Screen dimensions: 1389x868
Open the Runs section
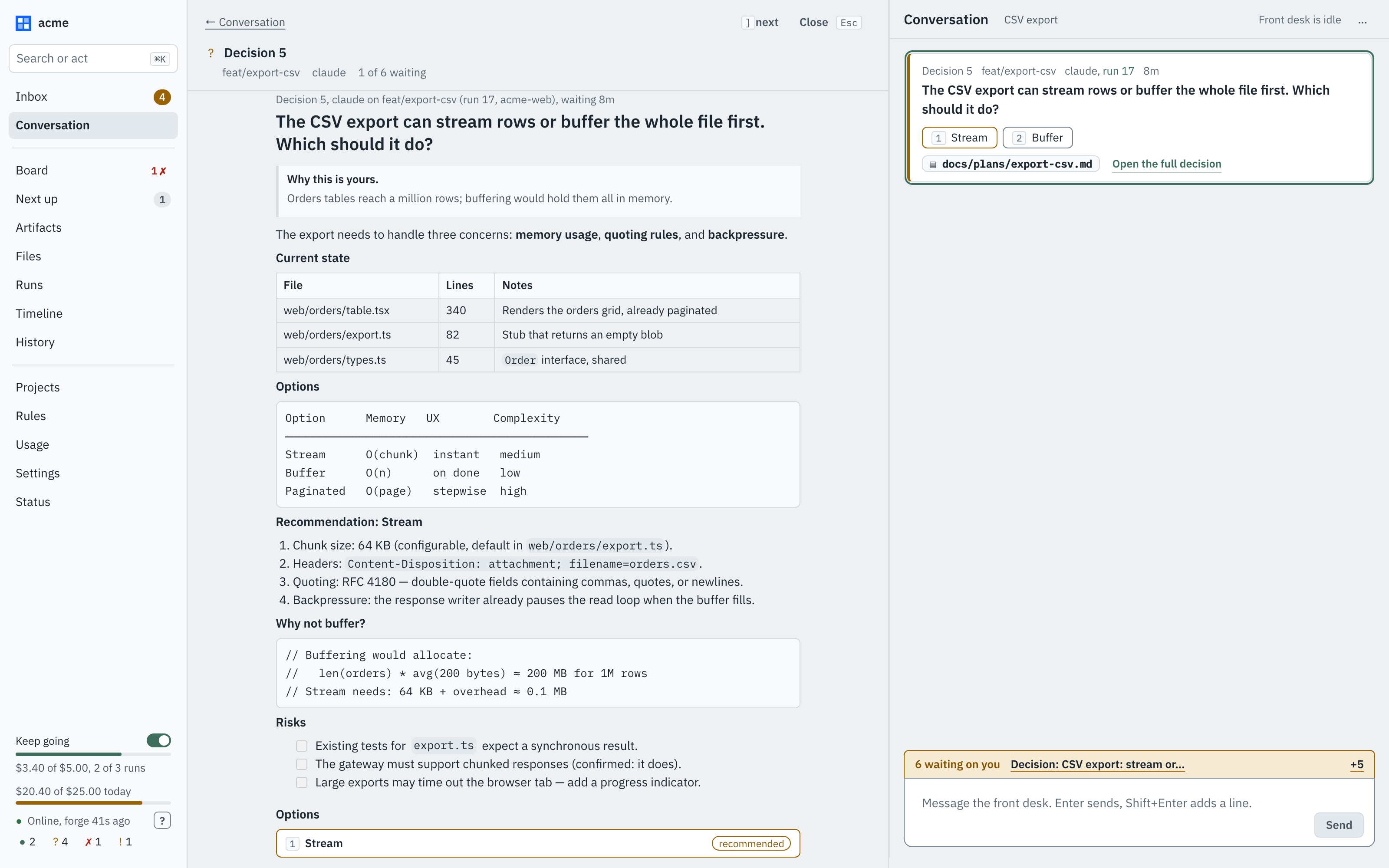93,285
